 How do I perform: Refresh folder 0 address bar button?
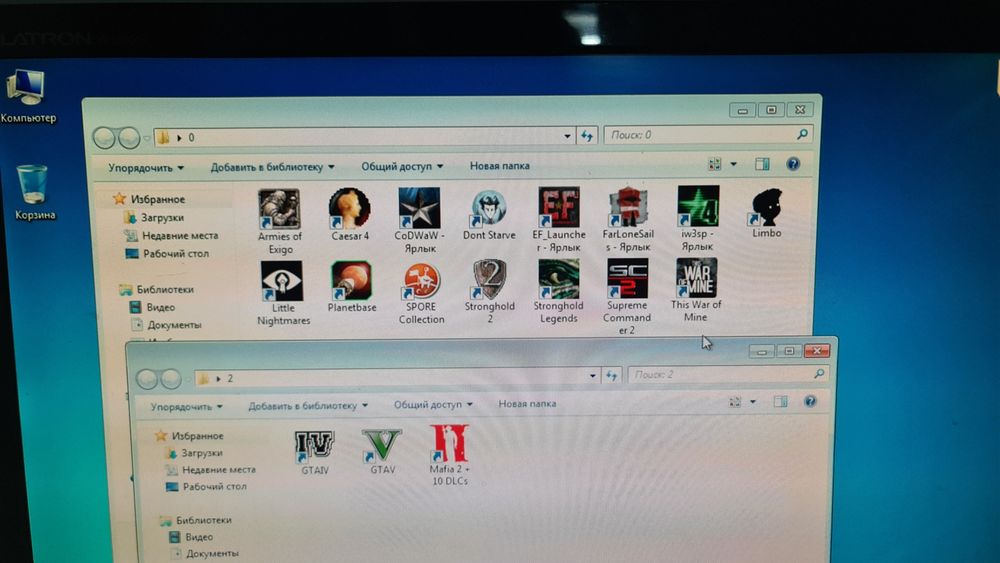point(587,135)
